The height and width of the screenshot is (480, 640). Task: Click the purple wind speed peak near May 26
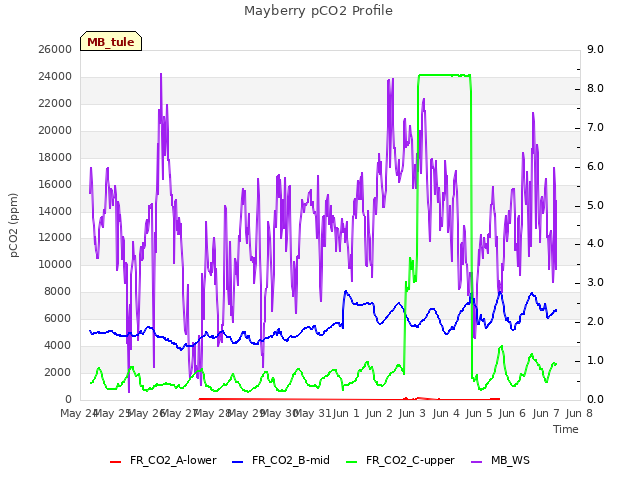(x=161, y=75)
